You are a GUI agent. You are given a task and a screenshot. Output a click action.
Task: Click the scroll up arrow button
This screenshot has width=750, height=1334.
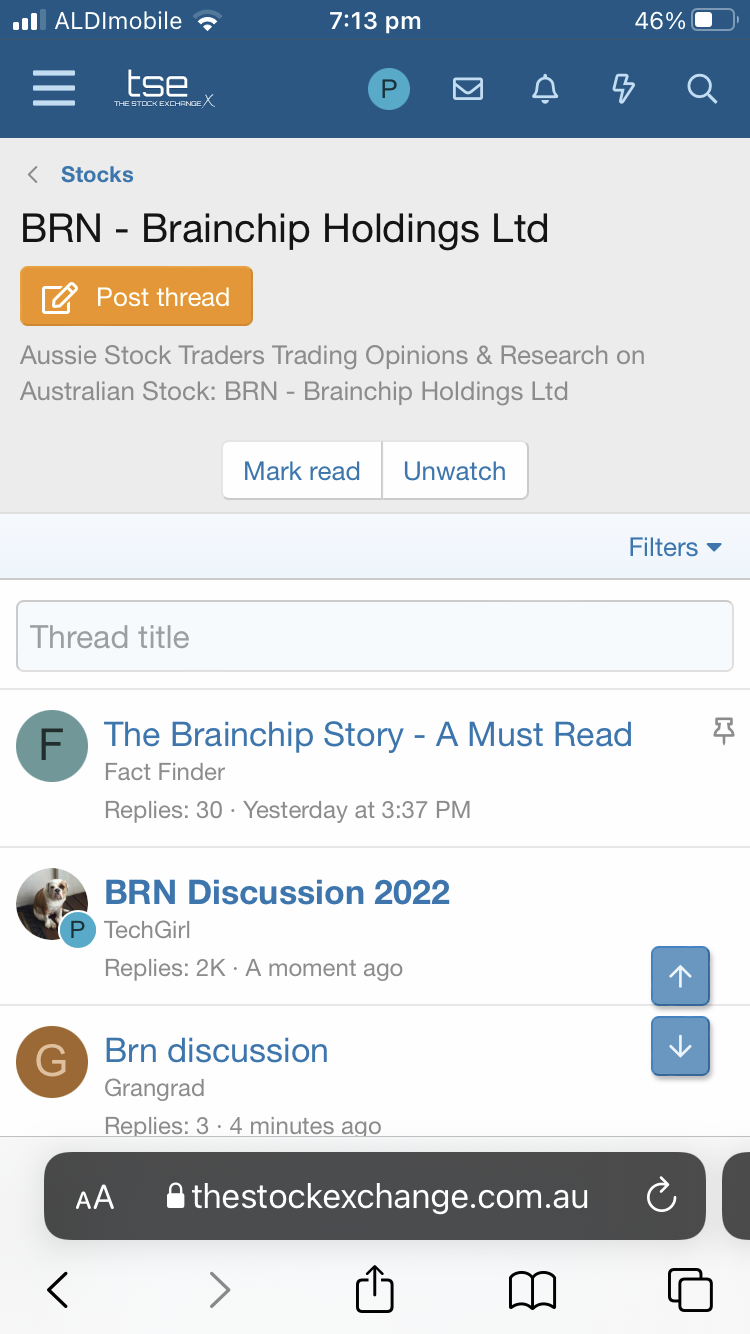(680, 976)
